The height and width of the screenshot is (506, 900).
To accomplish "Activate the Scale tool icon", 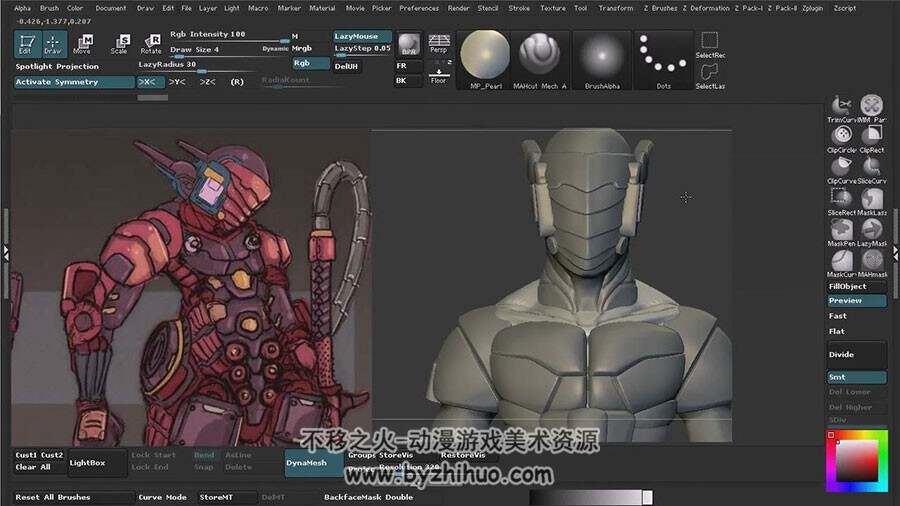I will coord(119,44).
